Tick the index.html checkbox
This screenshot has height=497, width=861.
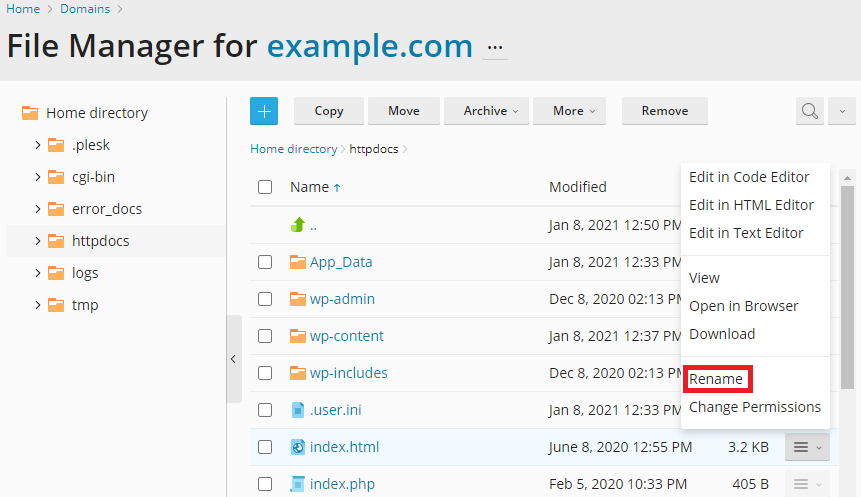pyautogui.click(x=265, y=447)
